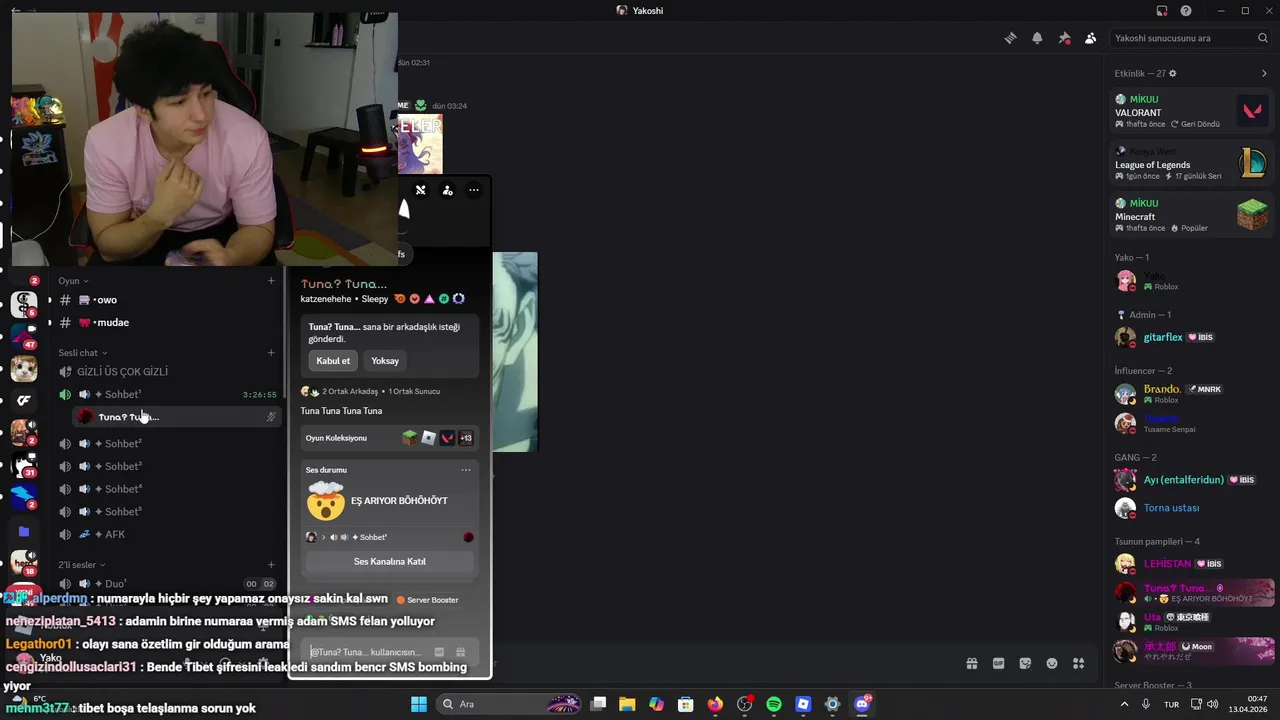Open the Oyun Koleksiyonu game collection row
Viewport: 1280px width, 720px height.
pyautogui.click(x=390, y=438)
